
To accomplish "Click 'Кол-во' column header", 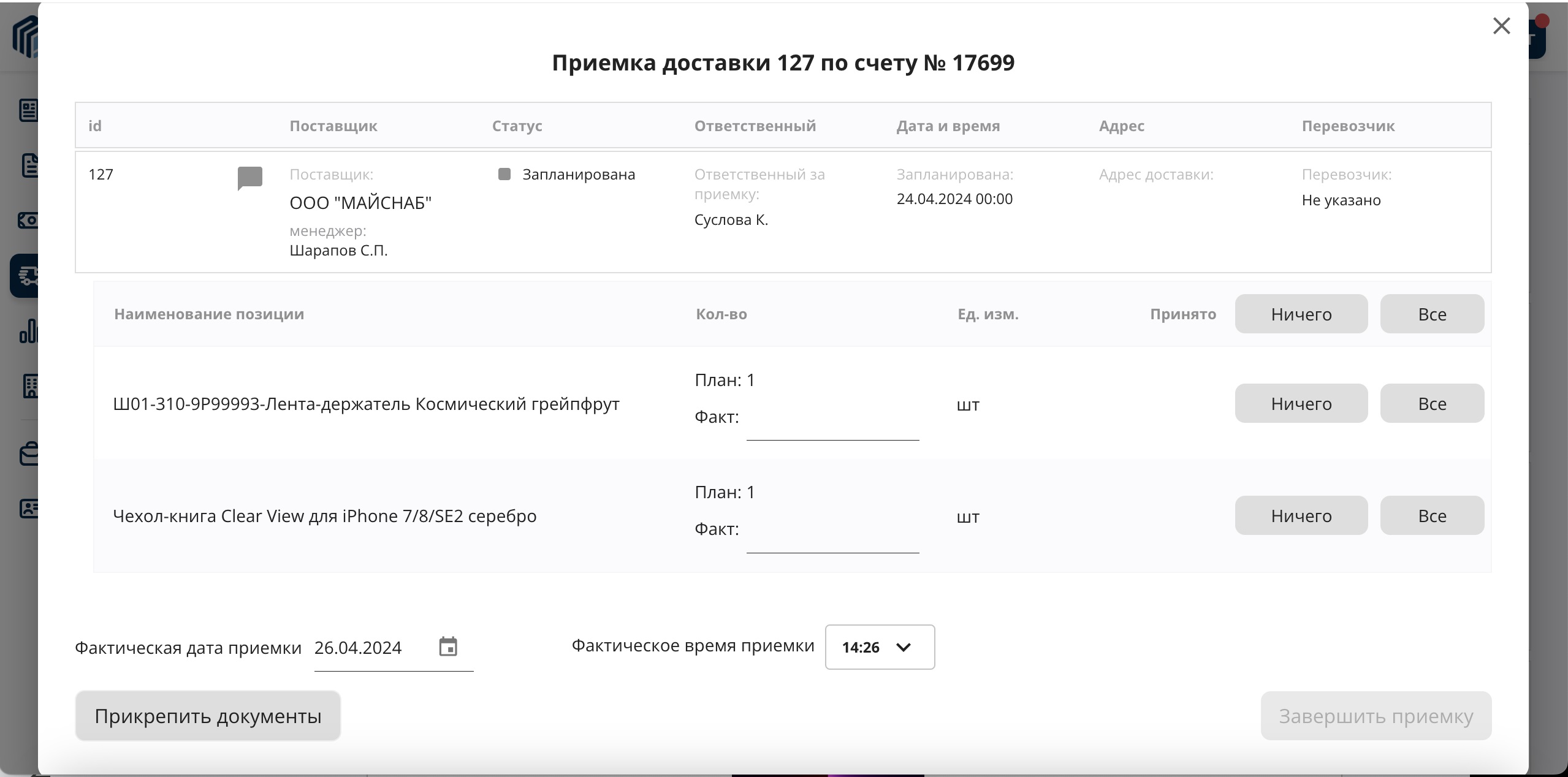I will pos(721,314).
